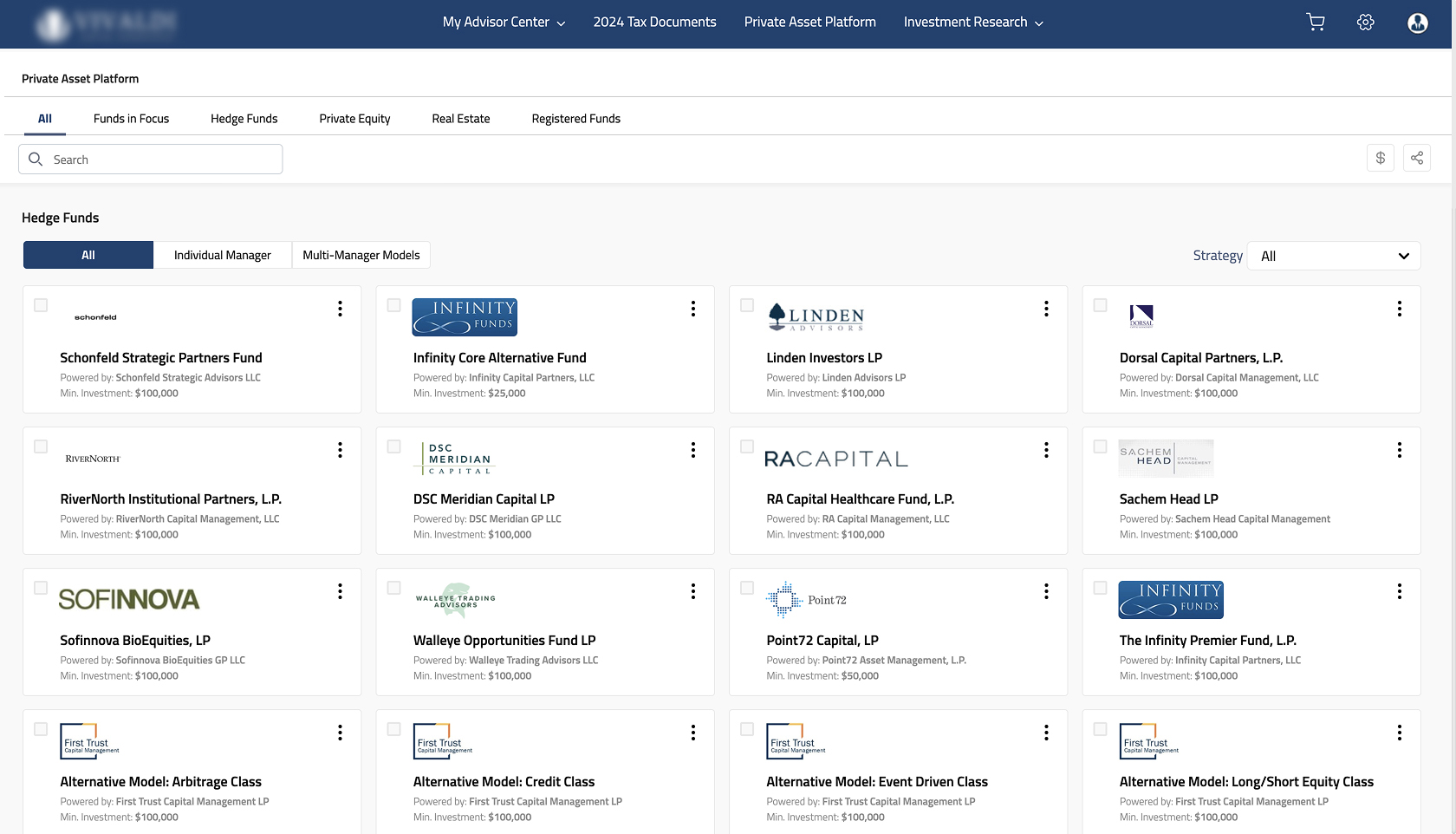Select the All hedge fund filter button
Image resolution: width=1456 pixels, height=834 pixels.
88,255
